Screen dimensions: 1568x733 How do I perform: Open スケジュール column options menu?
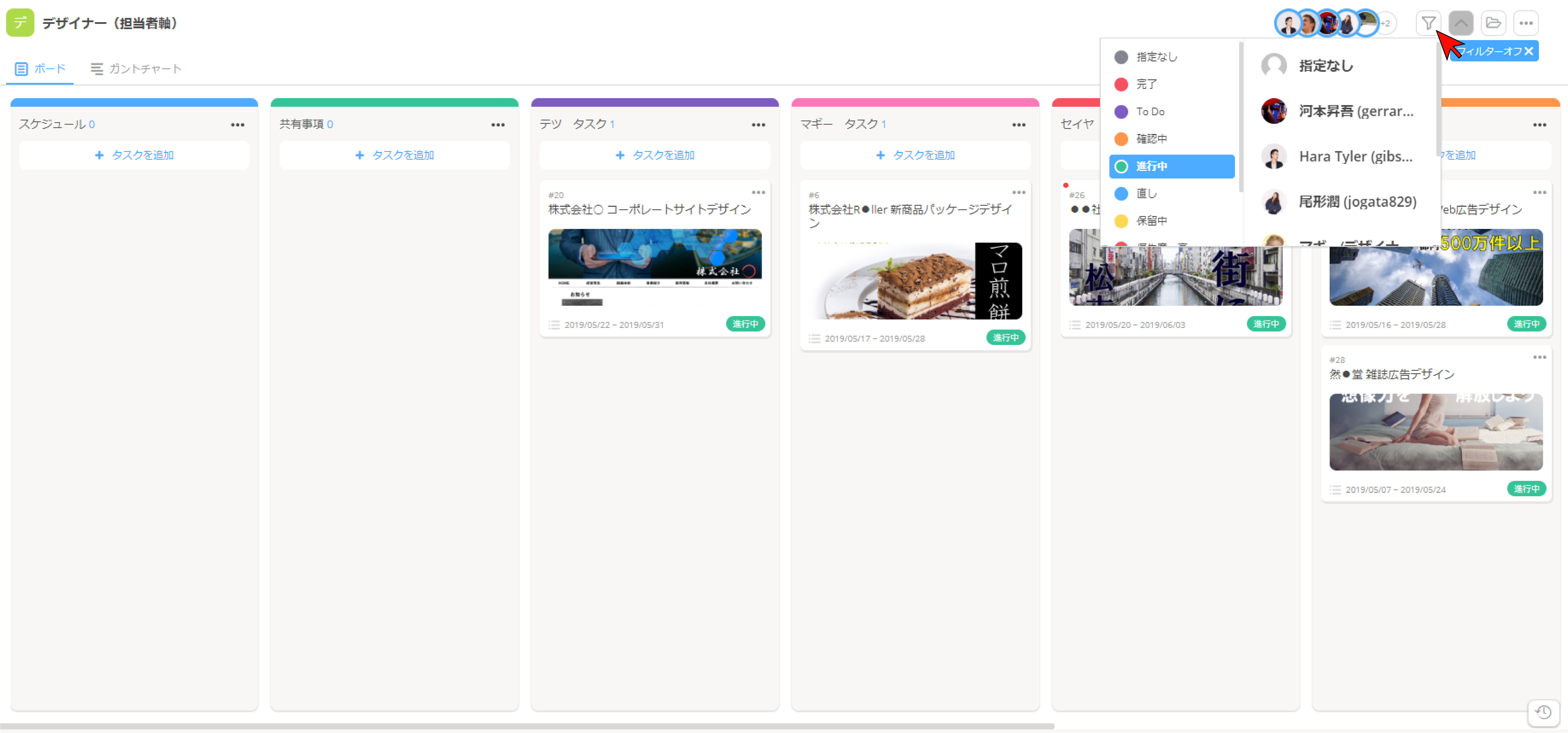point(237,125)
